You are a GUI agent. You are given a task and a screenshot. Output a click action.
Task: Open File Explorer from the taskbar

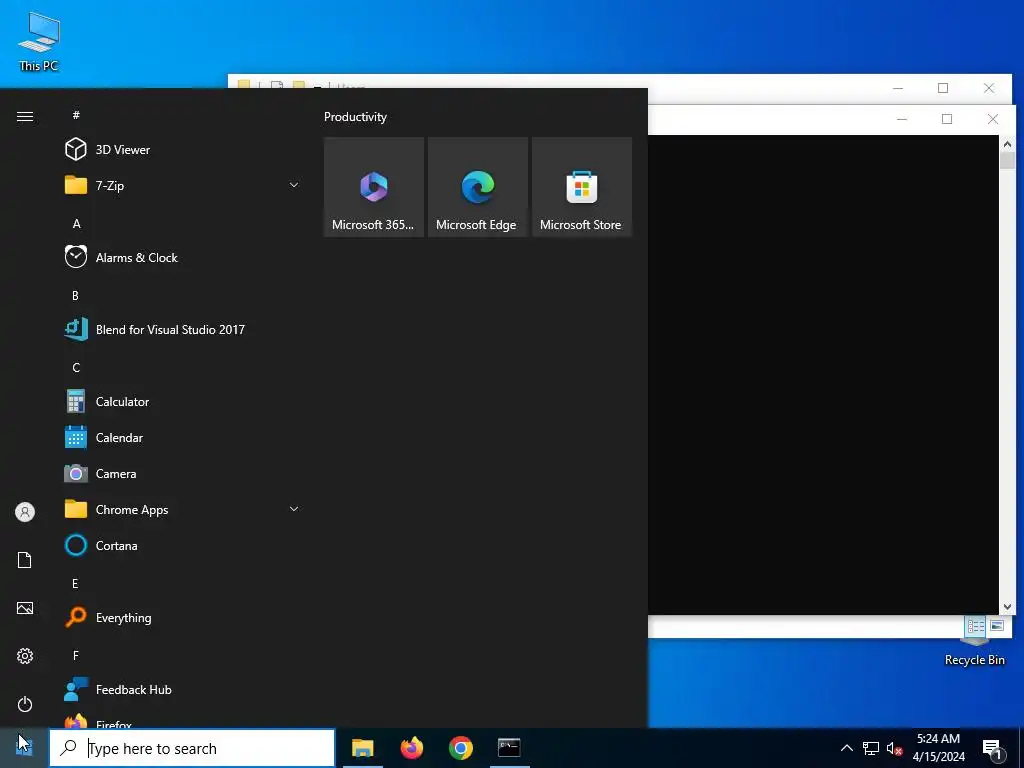pyautogui.click(x=362, y=748)
